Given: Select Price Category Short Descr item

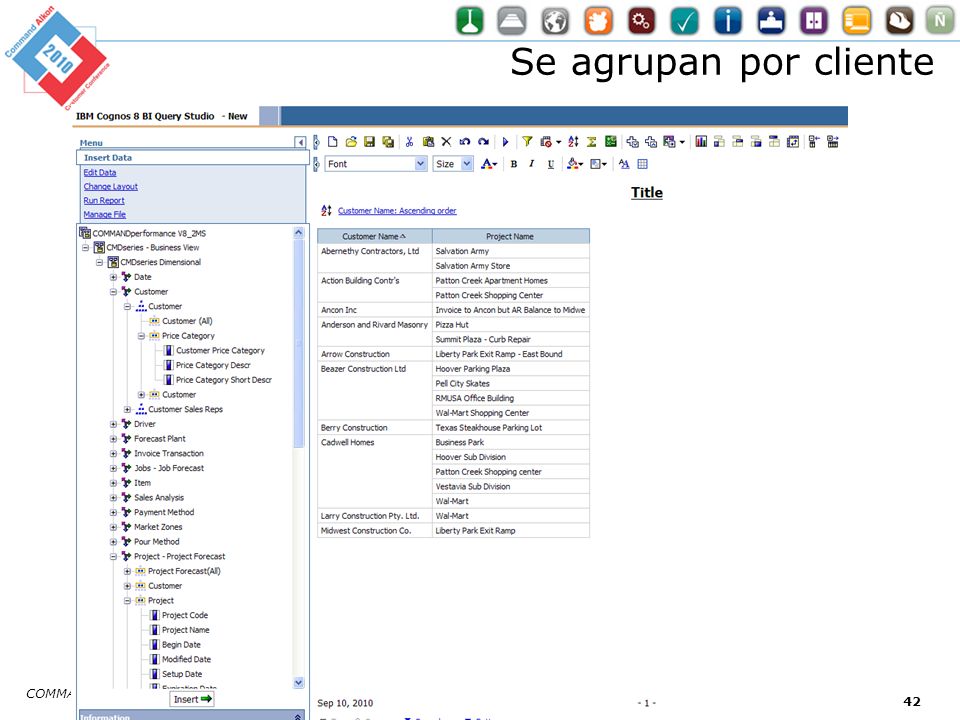Looking at the screenshot, I should click(224, 380).
